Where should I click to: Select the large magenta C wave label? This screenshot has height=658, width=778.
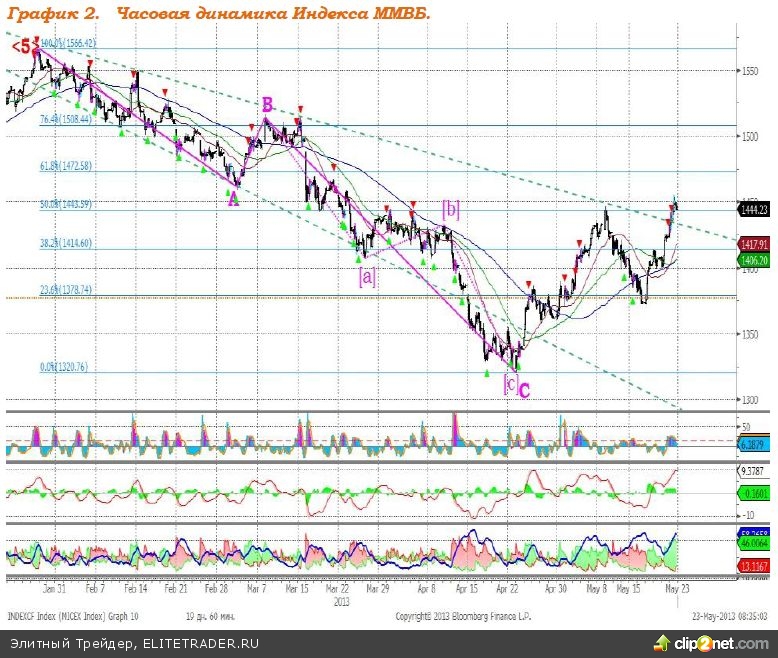(x=523, y=390)
